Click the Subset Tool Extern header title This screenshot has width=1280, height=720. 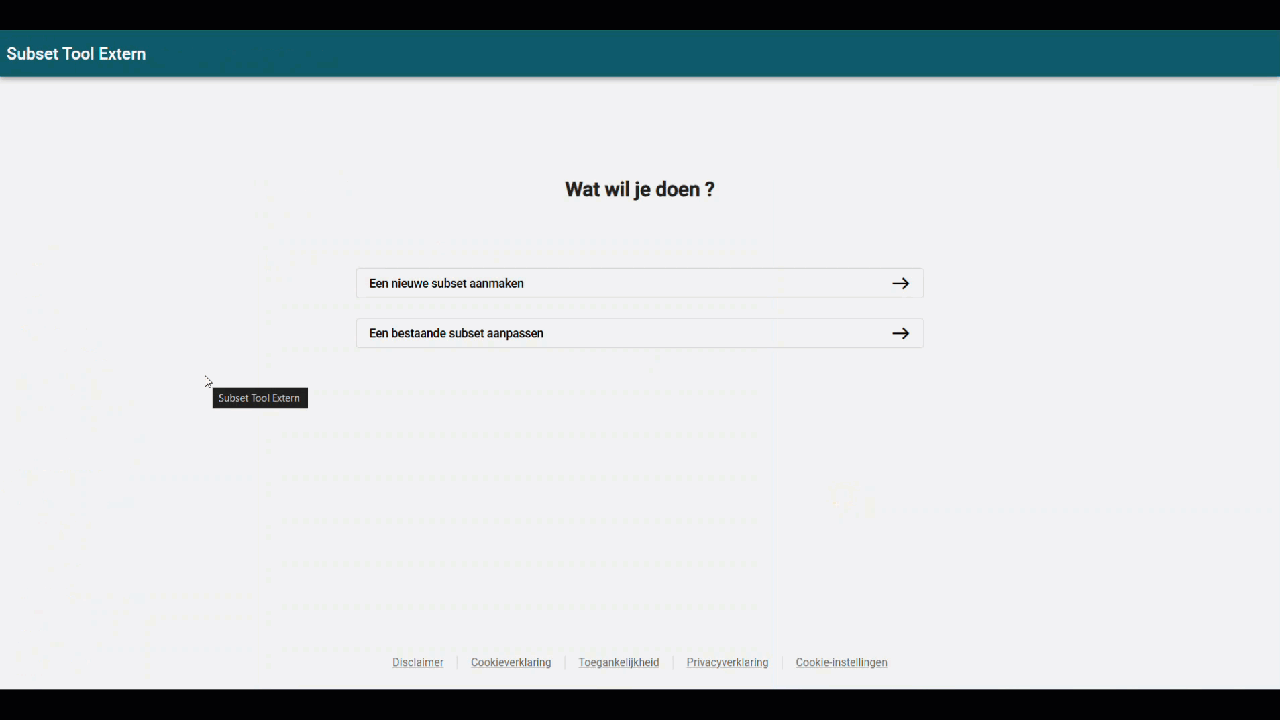76,54
